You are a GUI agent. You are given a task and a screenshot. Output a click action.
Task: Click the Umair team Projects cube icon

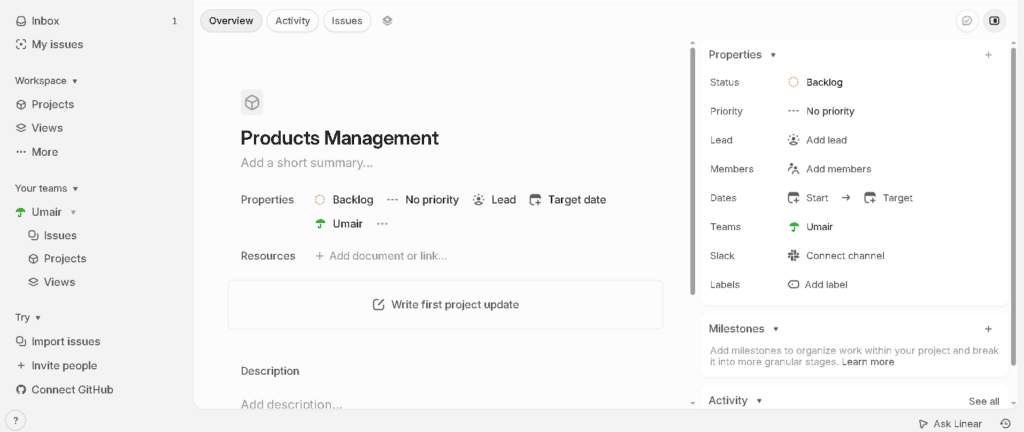33,258
